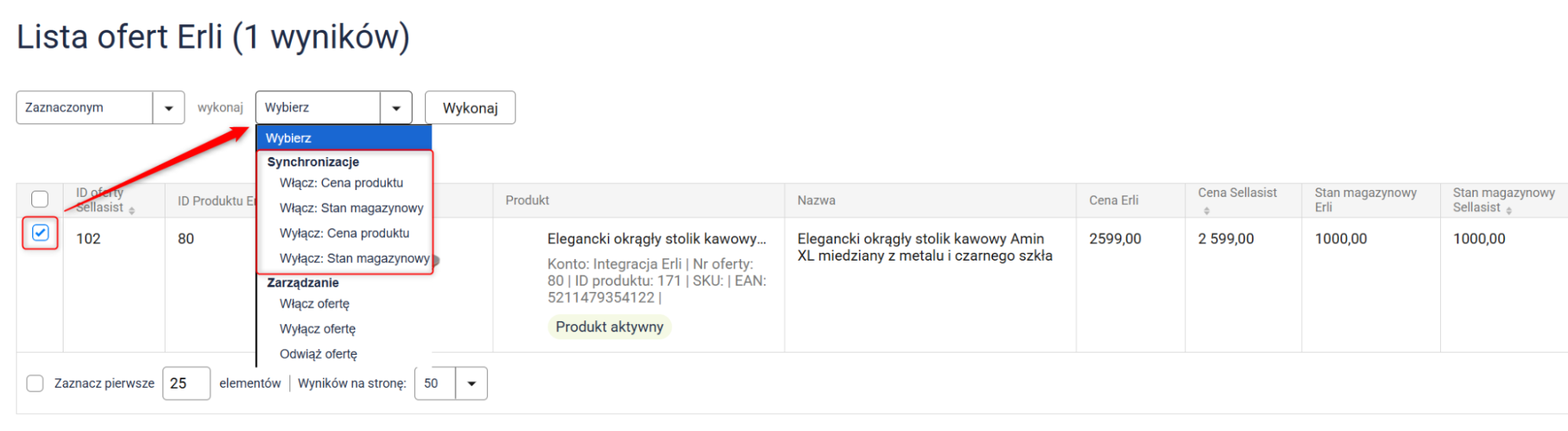This screenshot has width=1568, height=431.
Task: Select Wyłącz: Cena produktu option
Action: click(x=344, y=233)
